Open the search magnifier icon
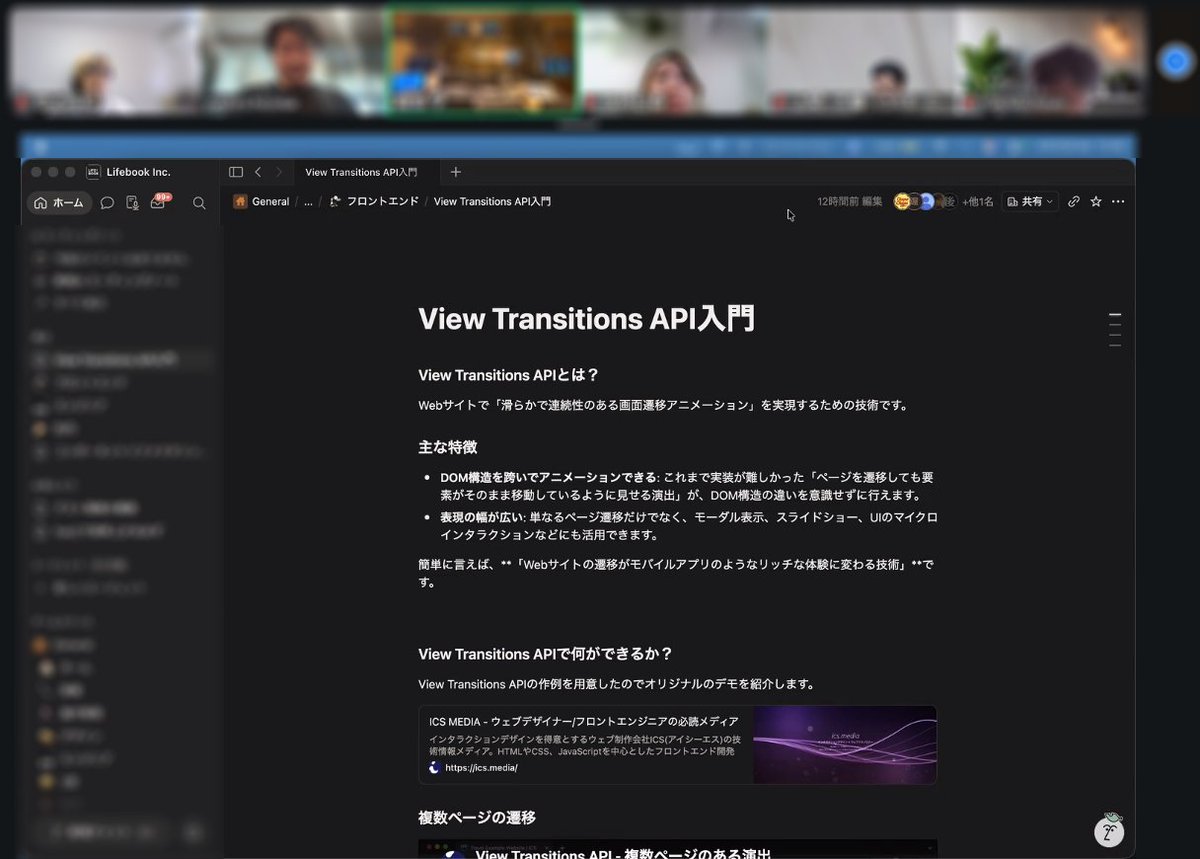The width and height of the screenshot is (1200, 859). pos(199,203)
